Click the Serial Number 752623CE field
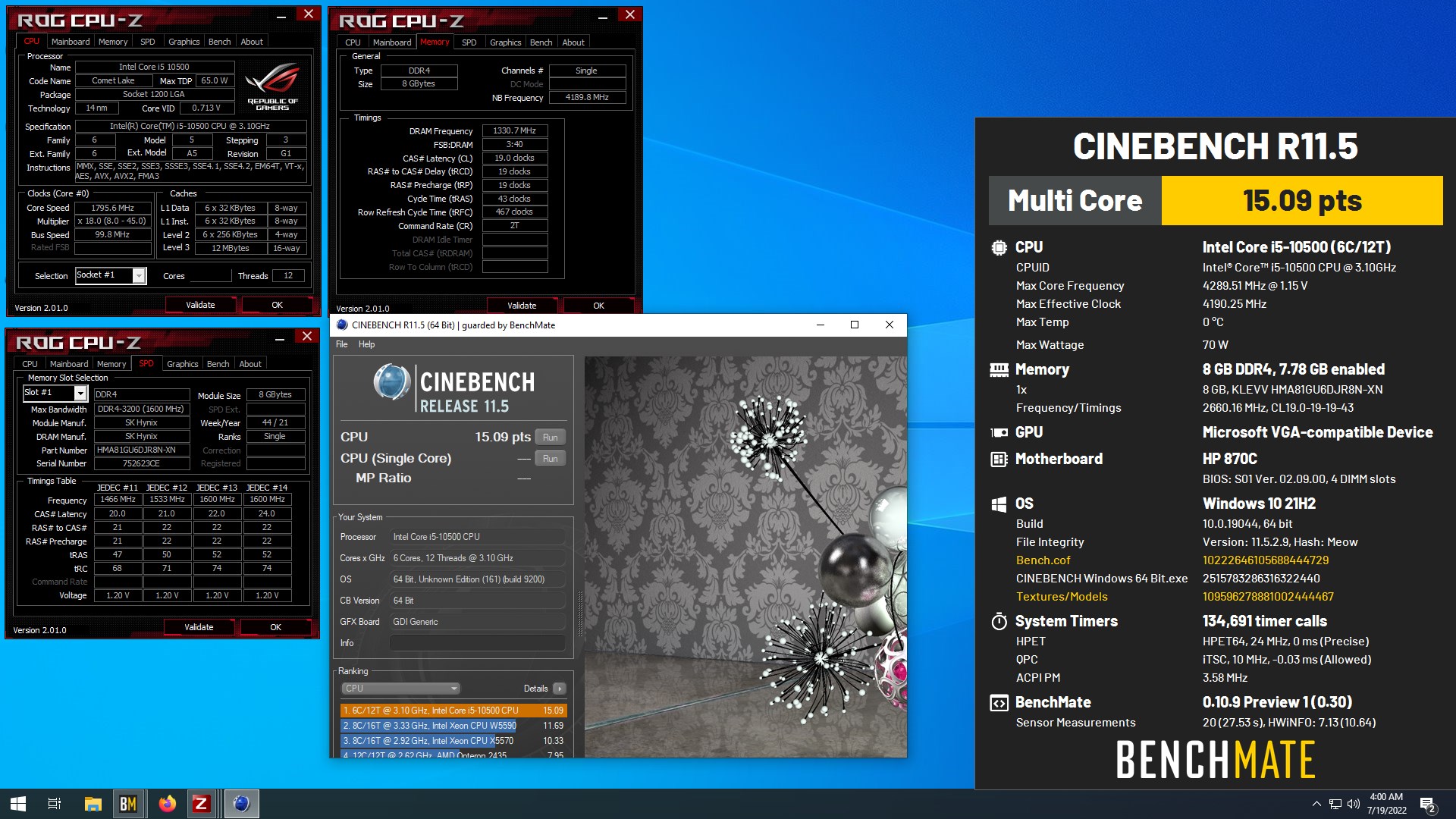The image size is (1456, 819). [142, 463]
